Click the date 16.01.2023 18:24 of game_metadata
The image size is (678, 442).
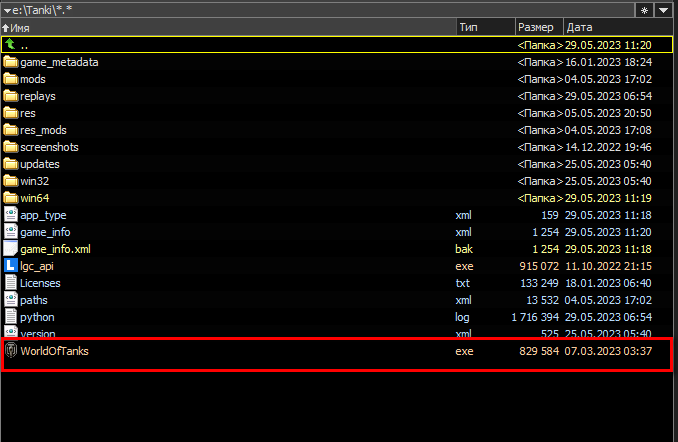[x=608, y=62]
